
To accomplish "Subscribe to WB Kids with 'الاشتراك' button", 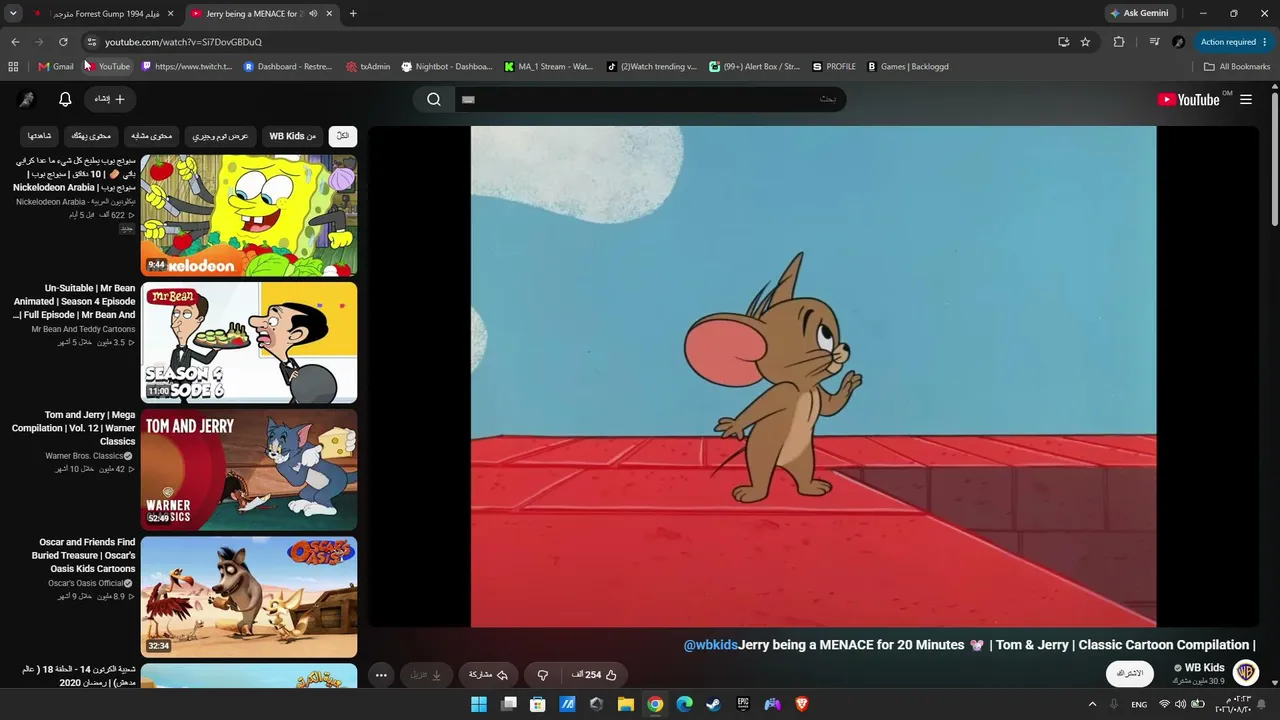I will coord(1130,673).
